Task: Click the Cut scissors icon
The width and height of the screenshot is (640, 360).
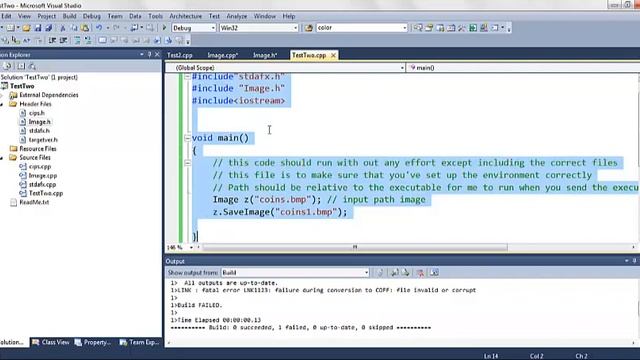Action: point(62,28)
